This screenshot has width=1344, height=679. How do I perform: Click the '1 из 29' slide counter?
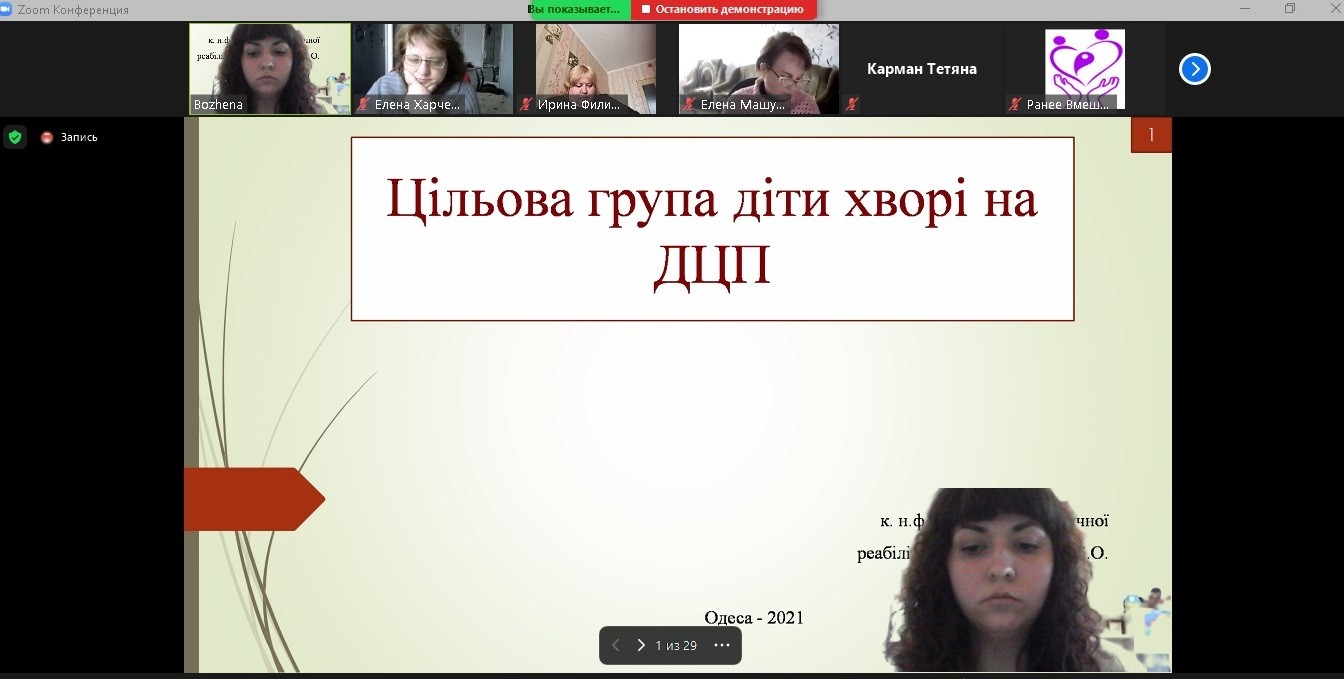click(676, 645)
